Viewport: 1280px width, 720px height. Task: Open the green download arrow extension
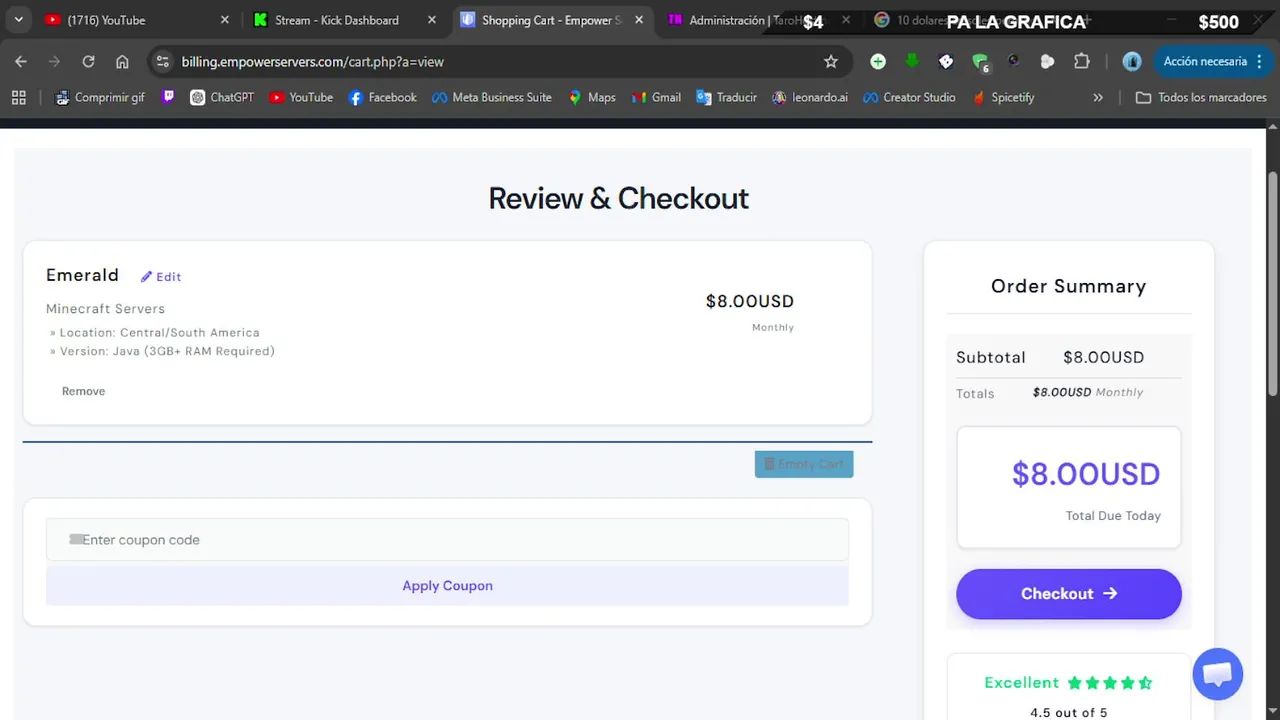(x=912, y=61)
